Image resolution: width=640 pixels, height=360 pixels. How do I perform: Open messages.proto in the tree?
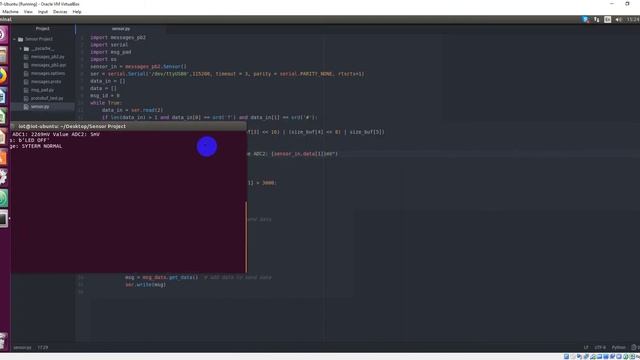tap(46, 82)
